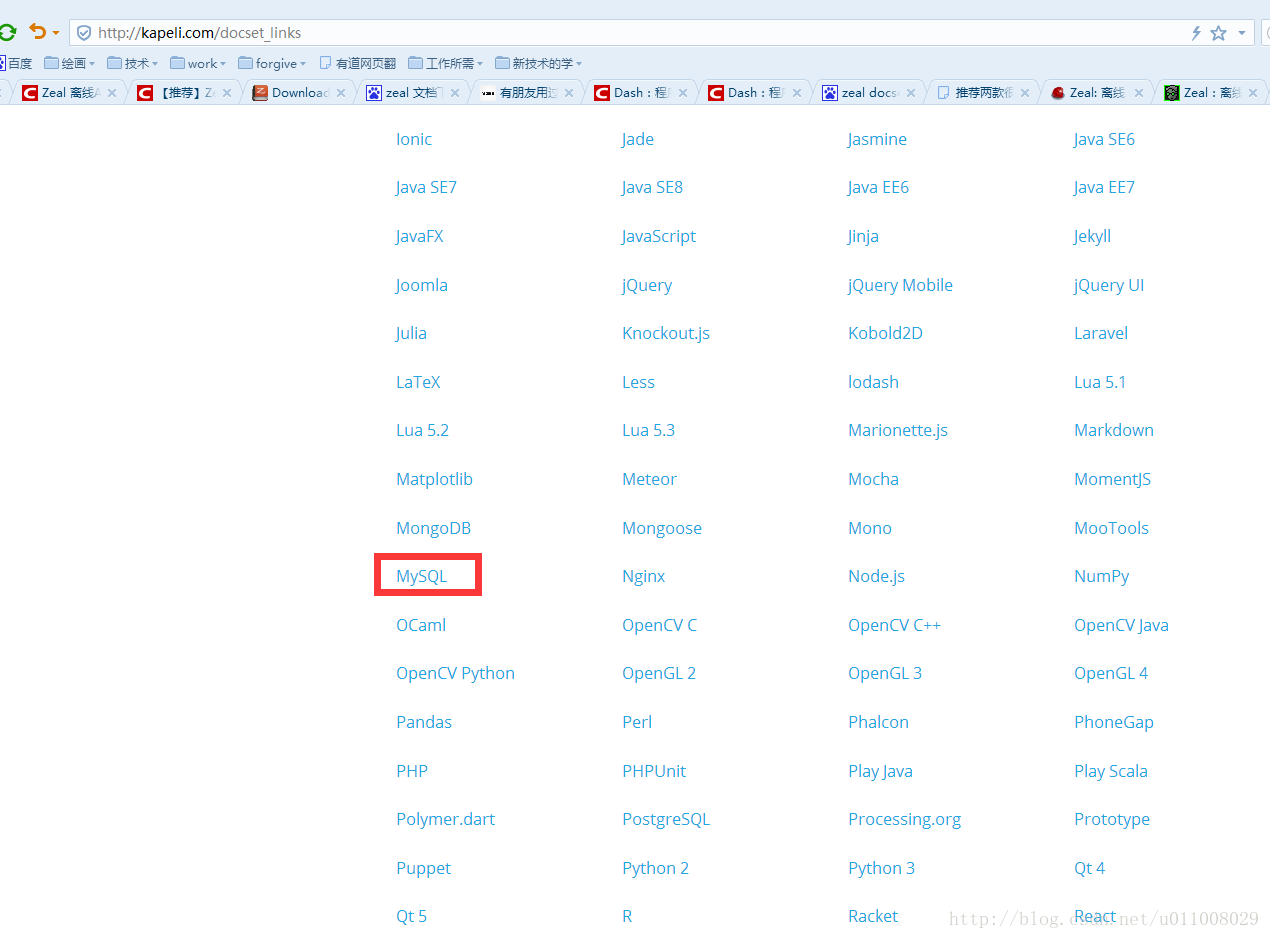Close the 有朋友用过 tab
The height and width of the screenshot is (939, 1270).
coord(569,93)
